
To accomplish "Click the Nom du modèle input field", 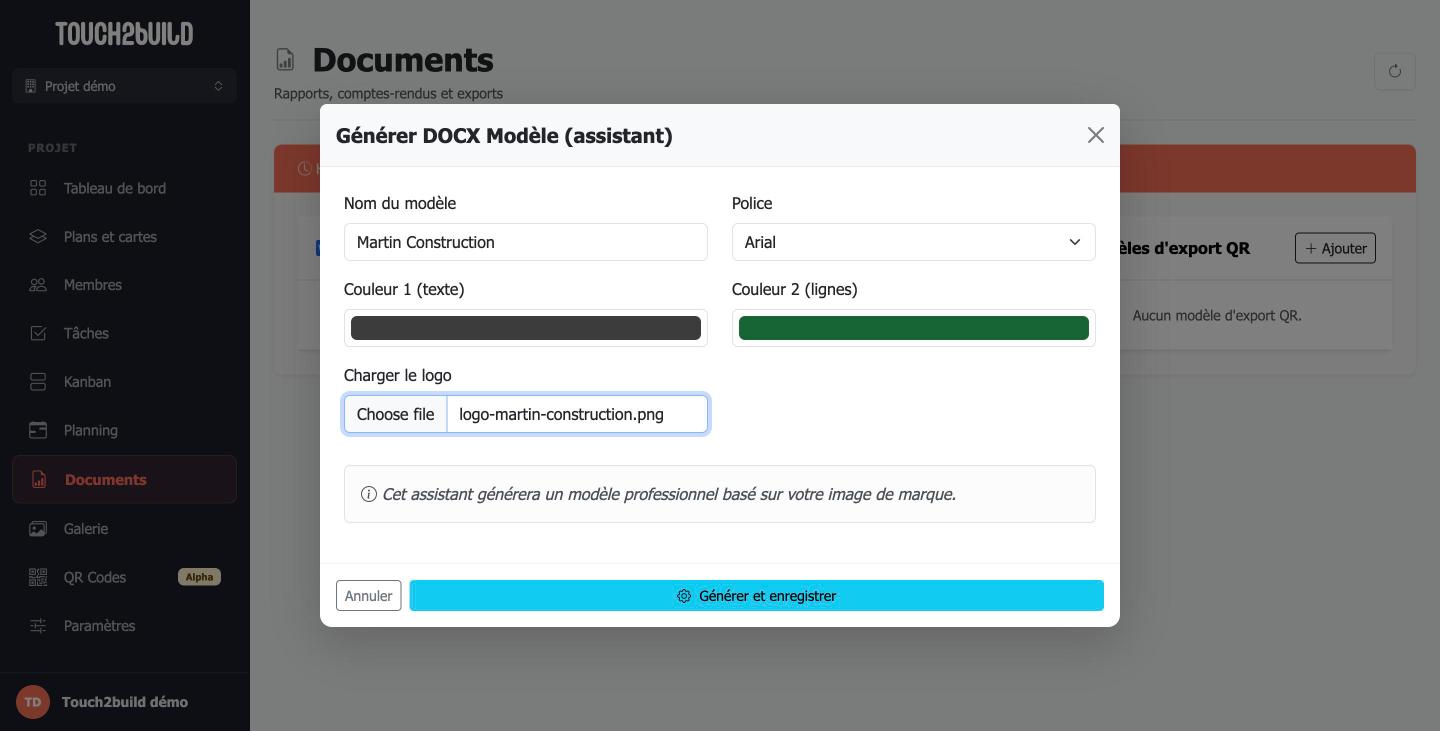I will 526,242.
